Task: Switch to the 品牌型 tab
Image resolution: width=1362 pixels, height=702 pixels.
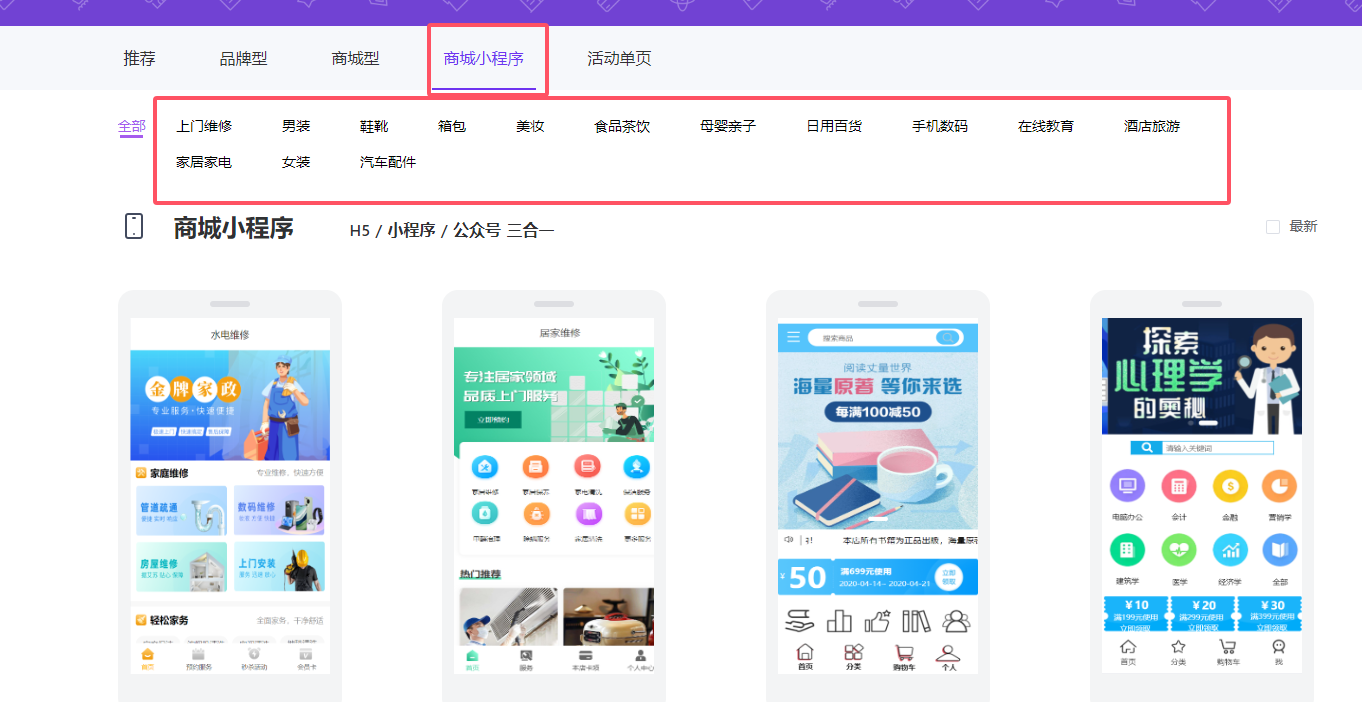Action: click(x=243, y=59)
